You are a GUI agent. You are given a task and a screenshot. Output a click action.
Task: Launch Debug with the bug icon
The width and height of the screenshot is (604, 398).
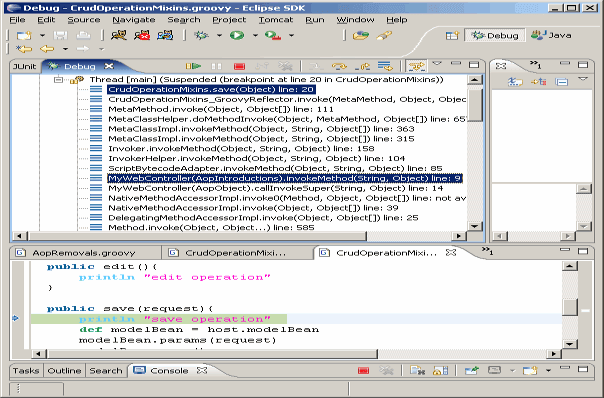tap(201, 35)
